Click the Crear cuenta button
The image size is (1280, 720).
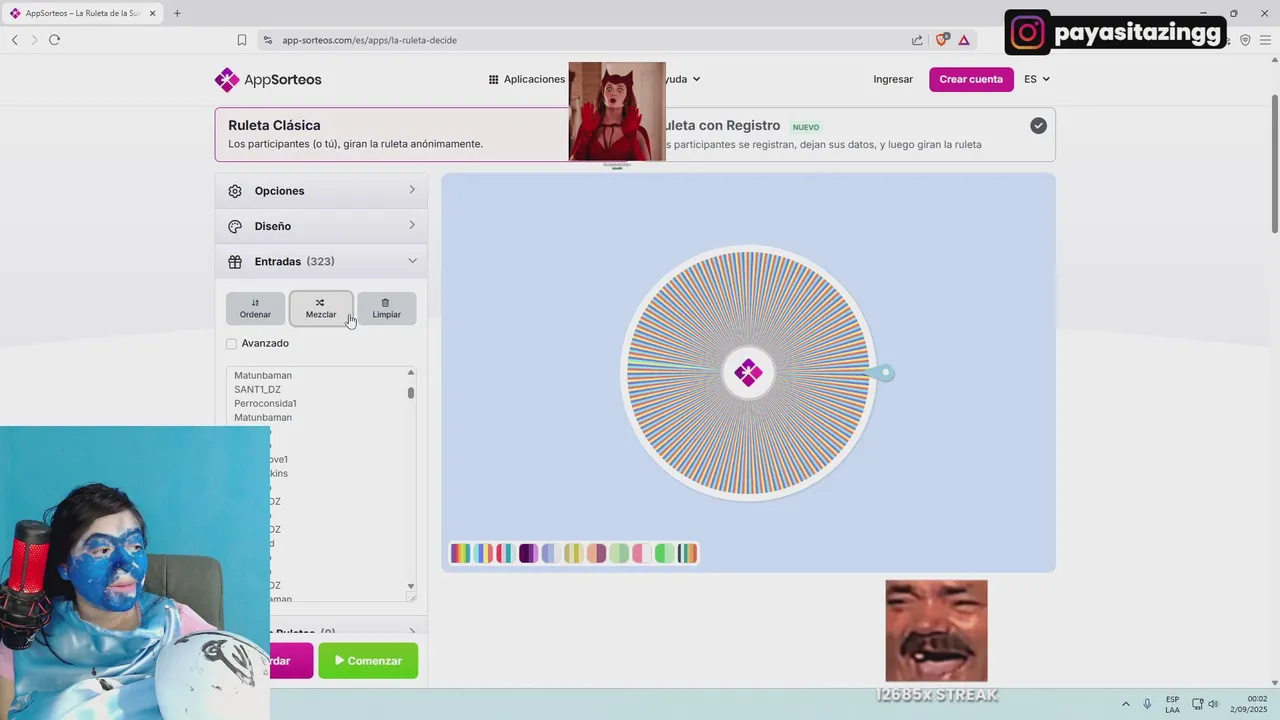coord(971,79)
